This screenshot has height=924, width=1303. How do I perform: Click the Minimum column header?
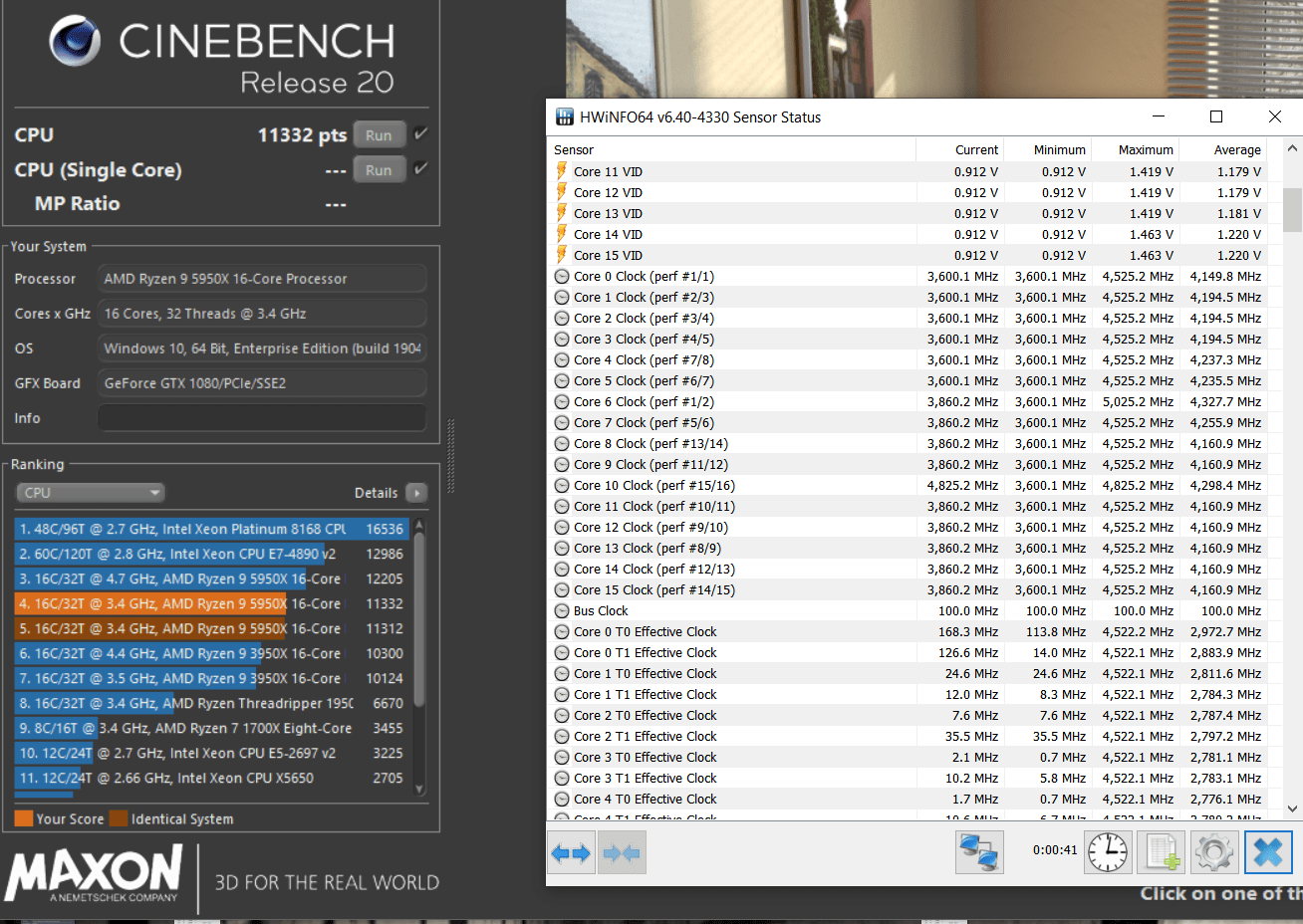tap(1048, 149)
